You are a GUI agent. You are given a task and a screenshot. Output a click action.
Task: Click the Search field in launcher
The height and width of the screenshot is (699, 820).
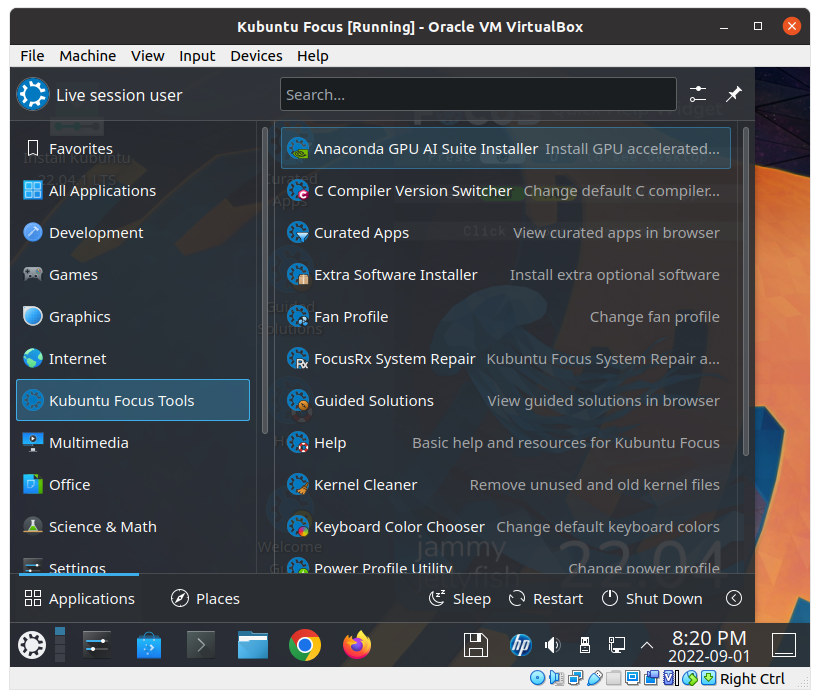(x=478, y=95)
